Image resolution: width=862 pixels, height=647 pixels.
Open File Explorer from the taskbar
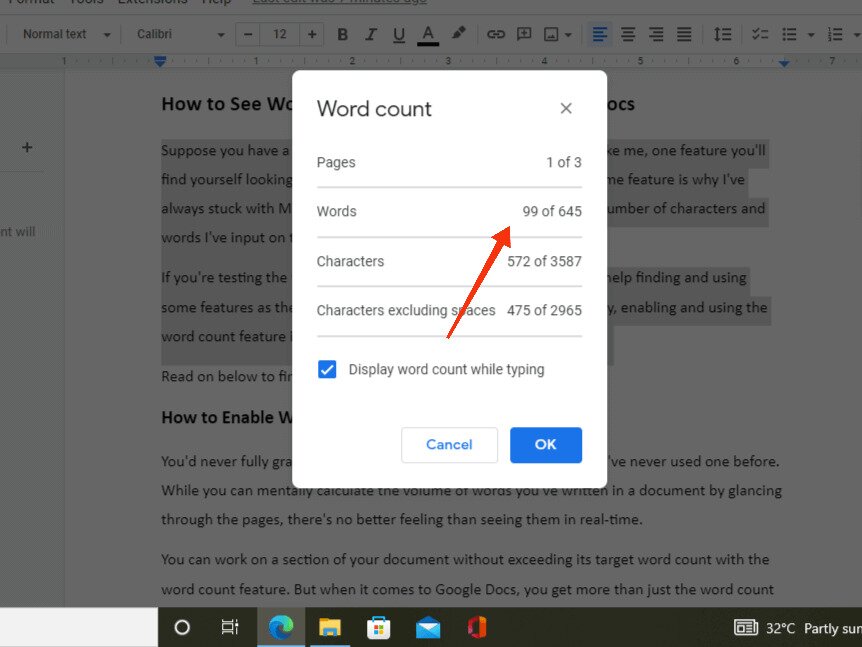click(329, 627)
